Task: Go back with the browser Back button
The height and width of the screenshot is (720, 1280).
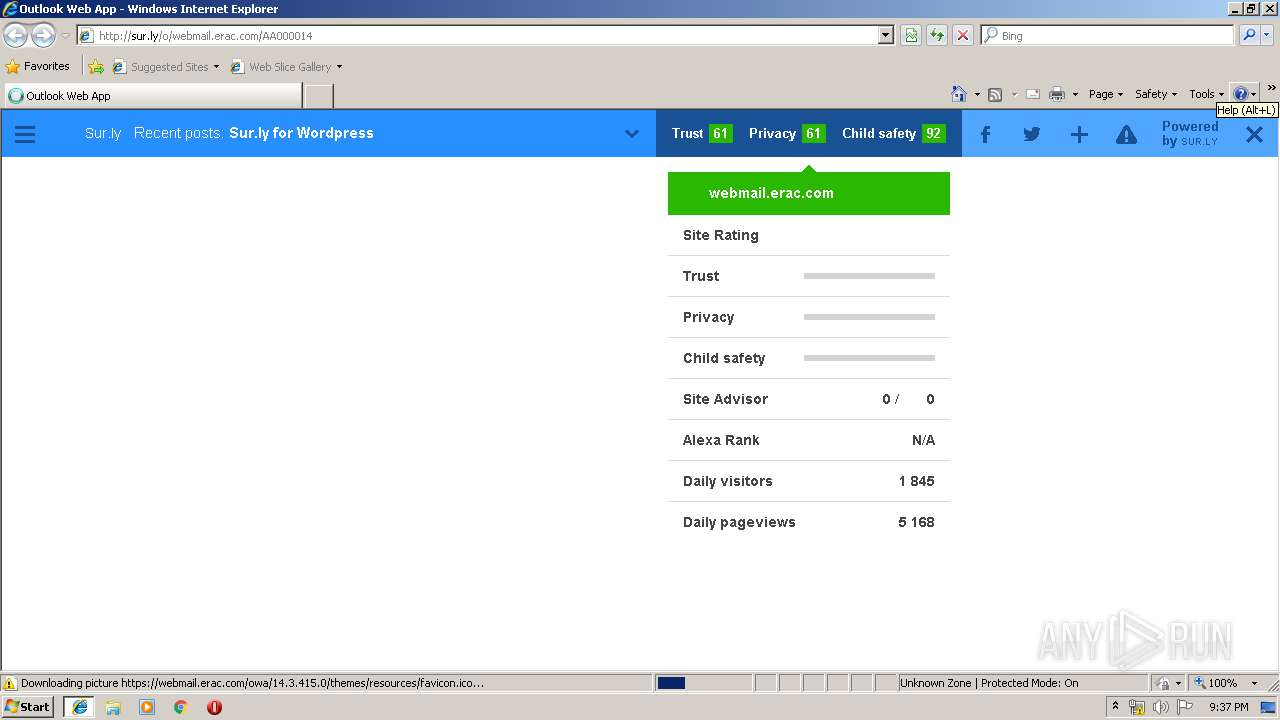Action: [x=16, y=36]
